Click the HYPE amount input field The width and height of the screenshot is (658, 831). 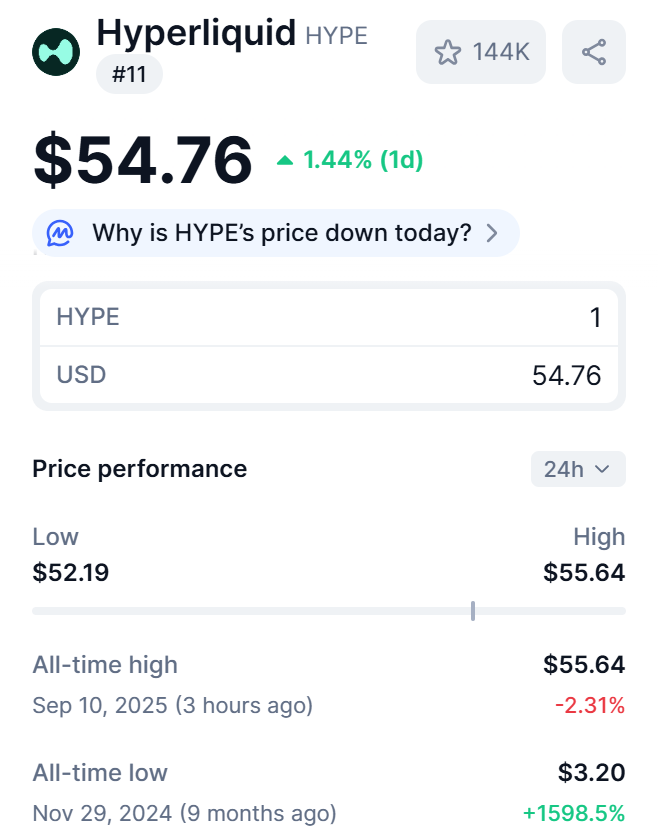(x=329, y=318)
